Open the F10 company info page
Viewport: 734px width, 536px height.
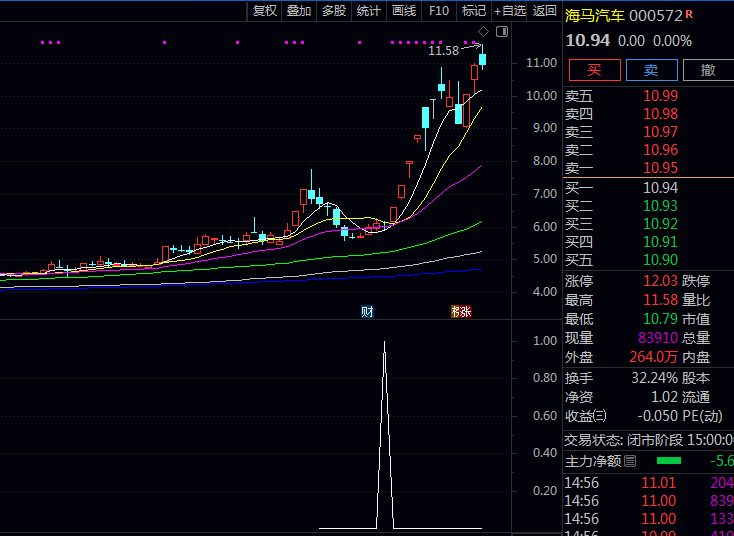click(x=438, y=11)
